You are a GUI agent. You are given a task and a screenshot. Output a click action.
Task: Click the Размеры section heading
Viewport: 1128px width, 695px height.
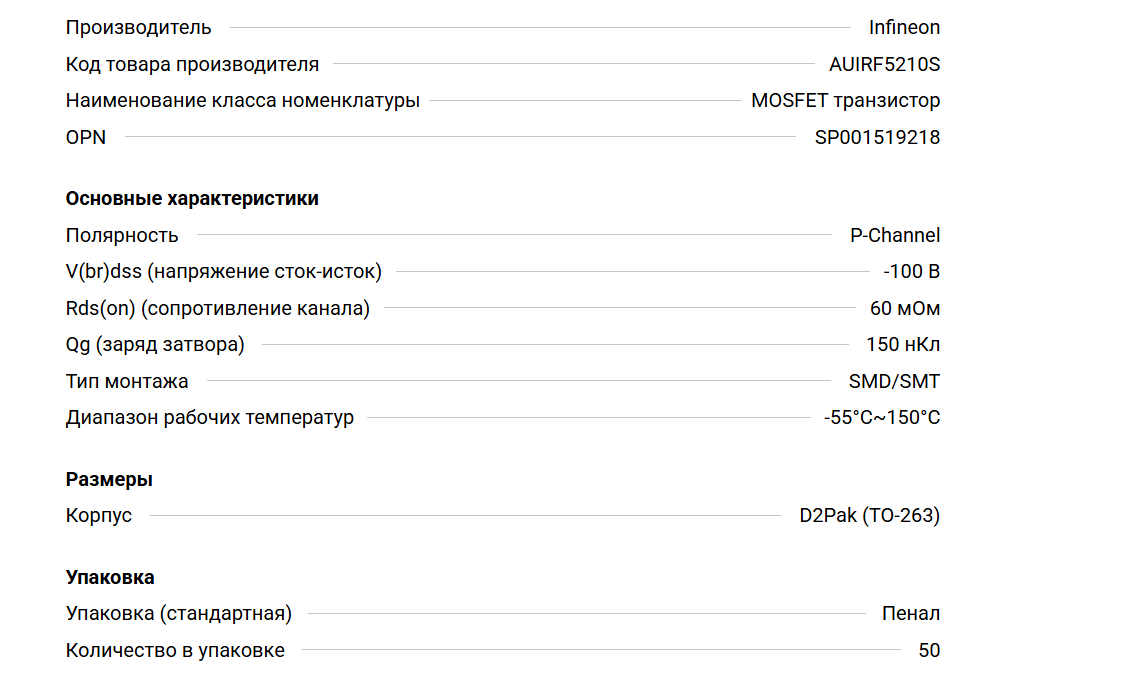coord(109,480)
